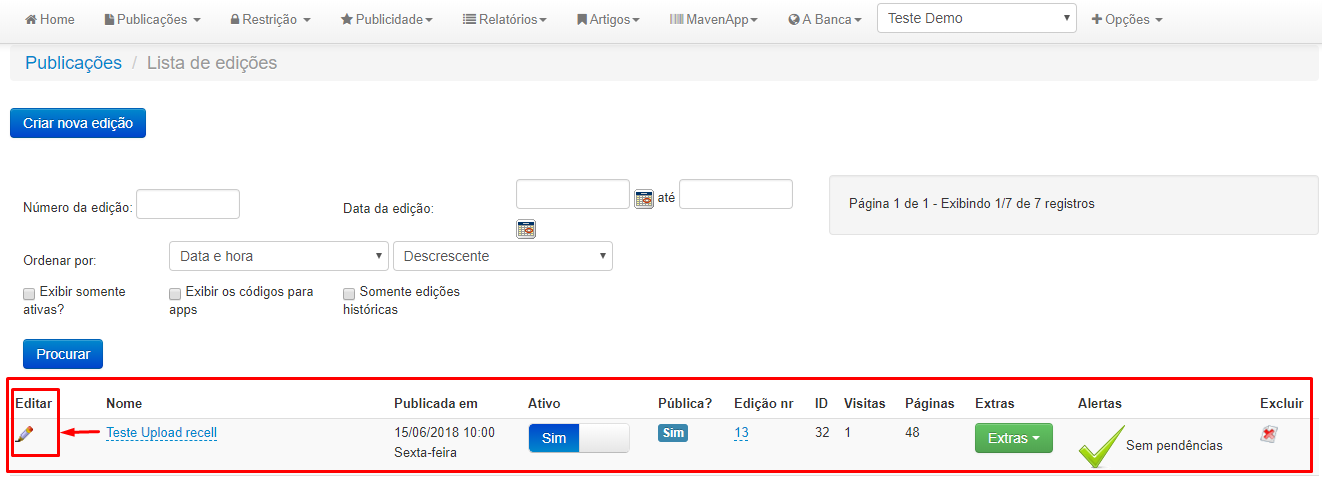The height and width of the screenshot is (477, 1322).
Task: Focus the end date field after até
Action: pyautogui.click(x=736, y=194)
